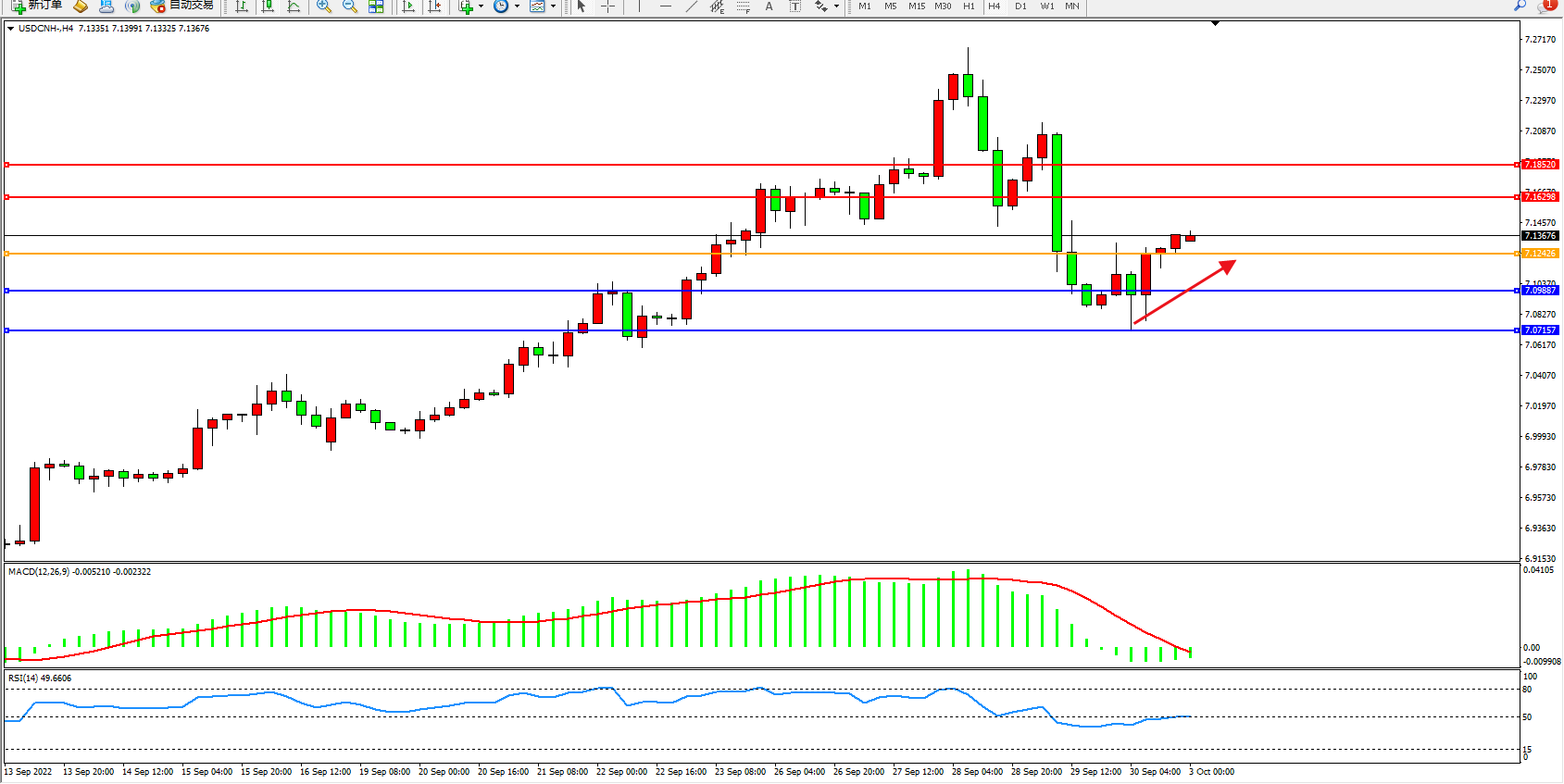Viewport: 1564px width, 784px height.
Task: Expand the chart templates dropdown arrow
Action: click(x=553, y=6)
